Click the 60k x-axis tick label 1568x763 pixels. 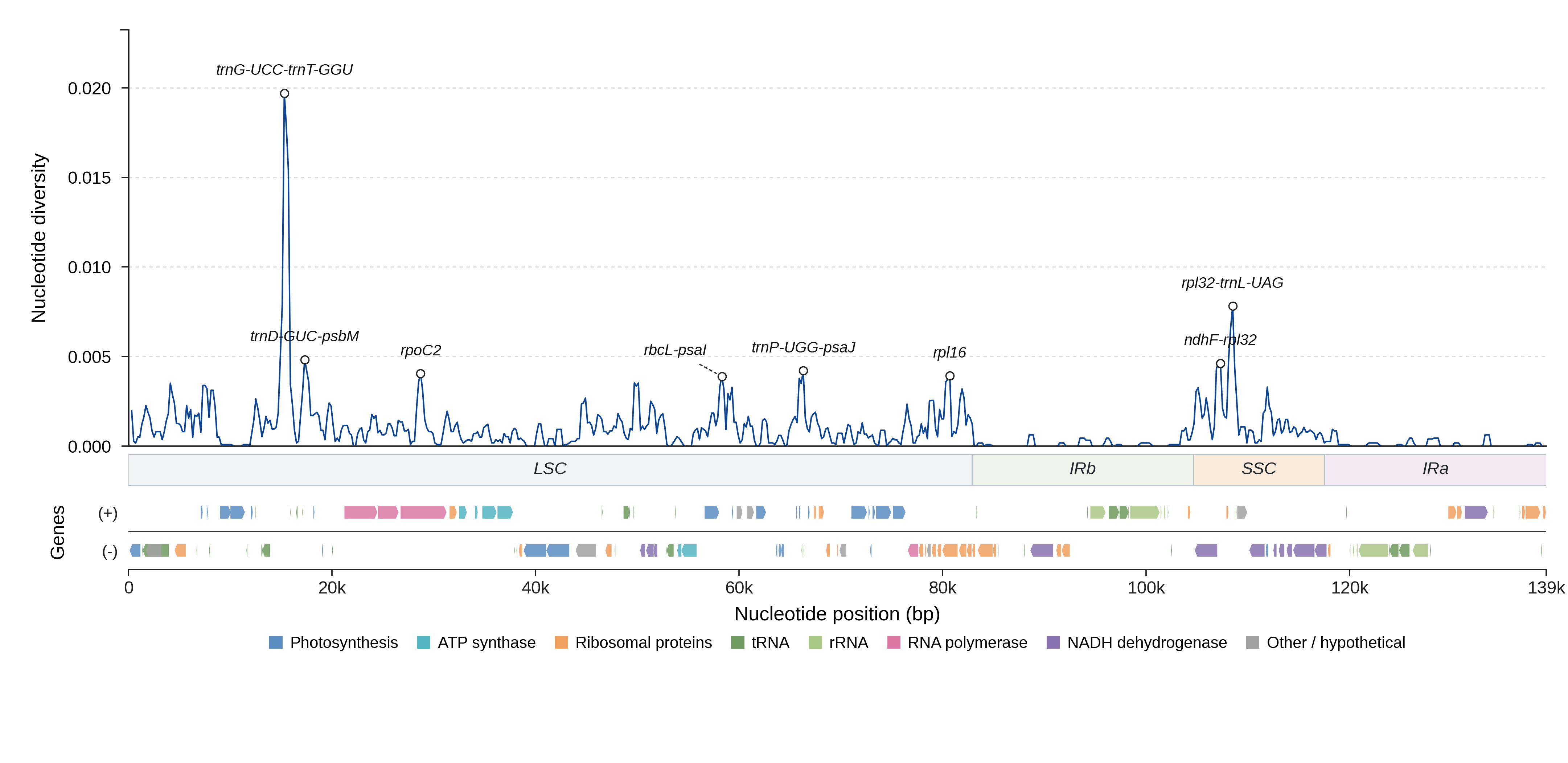tap(739, 588)
